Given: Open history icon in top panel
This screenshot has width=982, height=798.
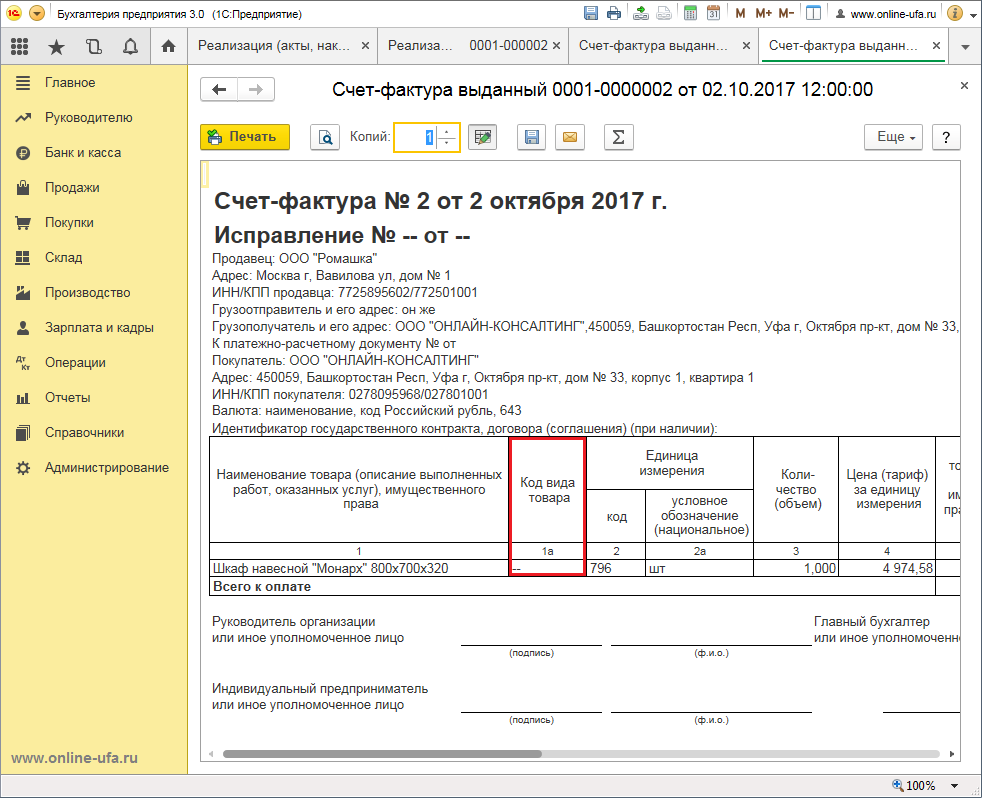Looking at the screenshot, I should point(94,46).
